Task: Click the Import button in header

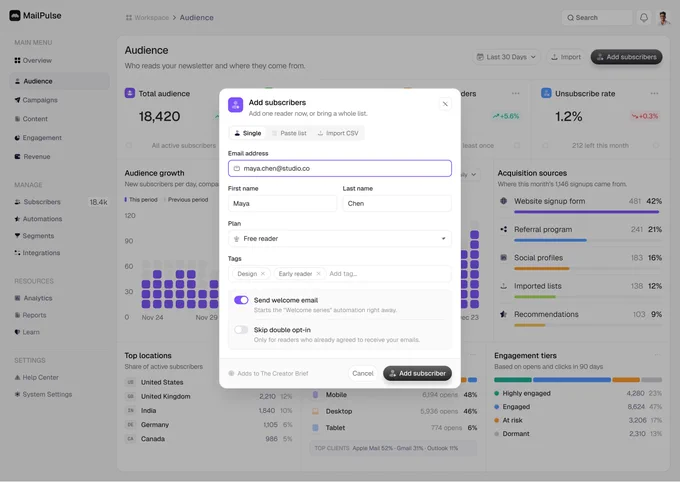Action: click(x=566, y=57)
